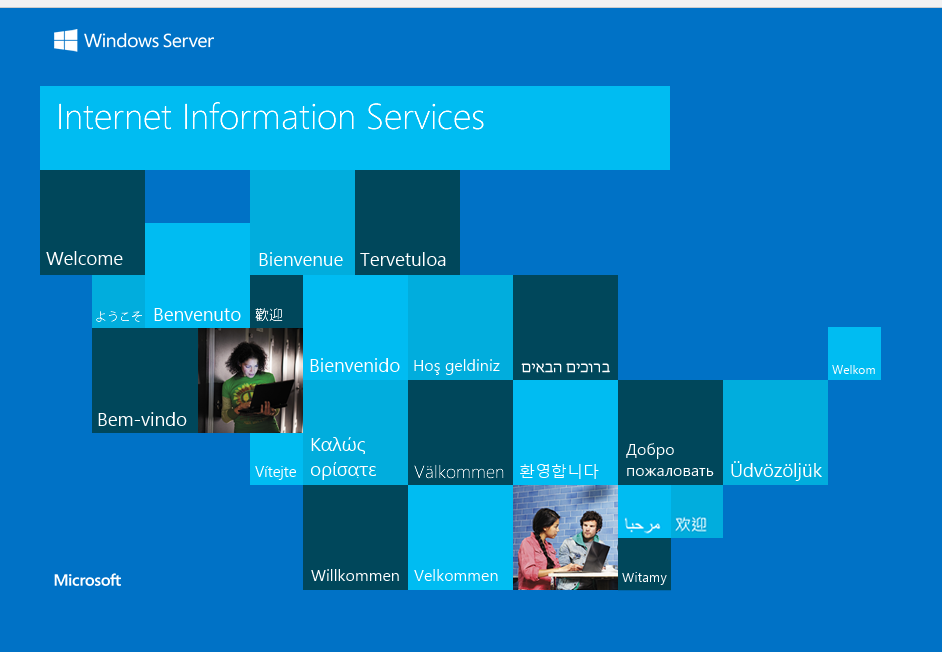Click the Bienvenido tile
The height and width of the screenshot is (652, 942).
tap(355, 328)
